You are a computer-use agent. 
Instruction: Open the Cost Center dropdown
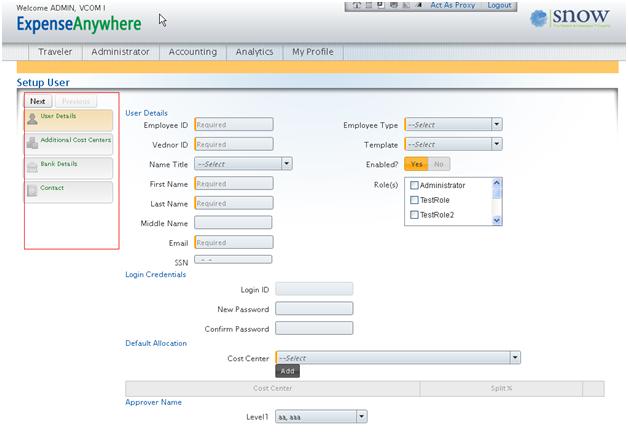click(x=398, y=358)
